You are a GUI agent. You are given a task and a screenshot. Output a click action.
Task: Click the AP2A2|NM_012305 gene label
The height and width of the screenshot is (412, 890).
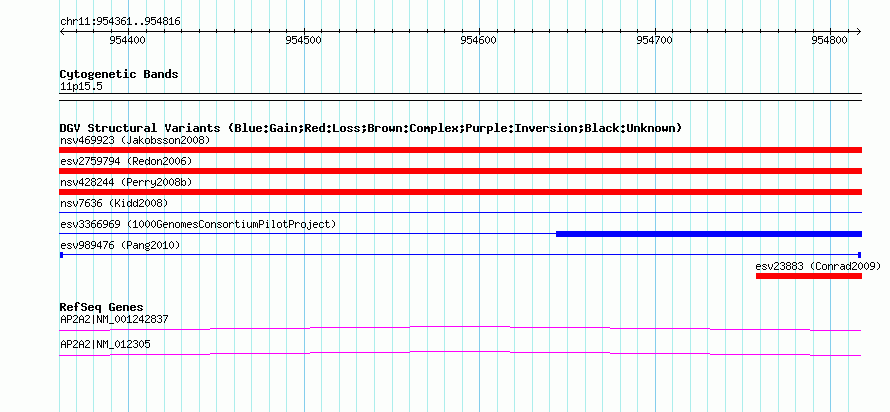click(105, 344)
